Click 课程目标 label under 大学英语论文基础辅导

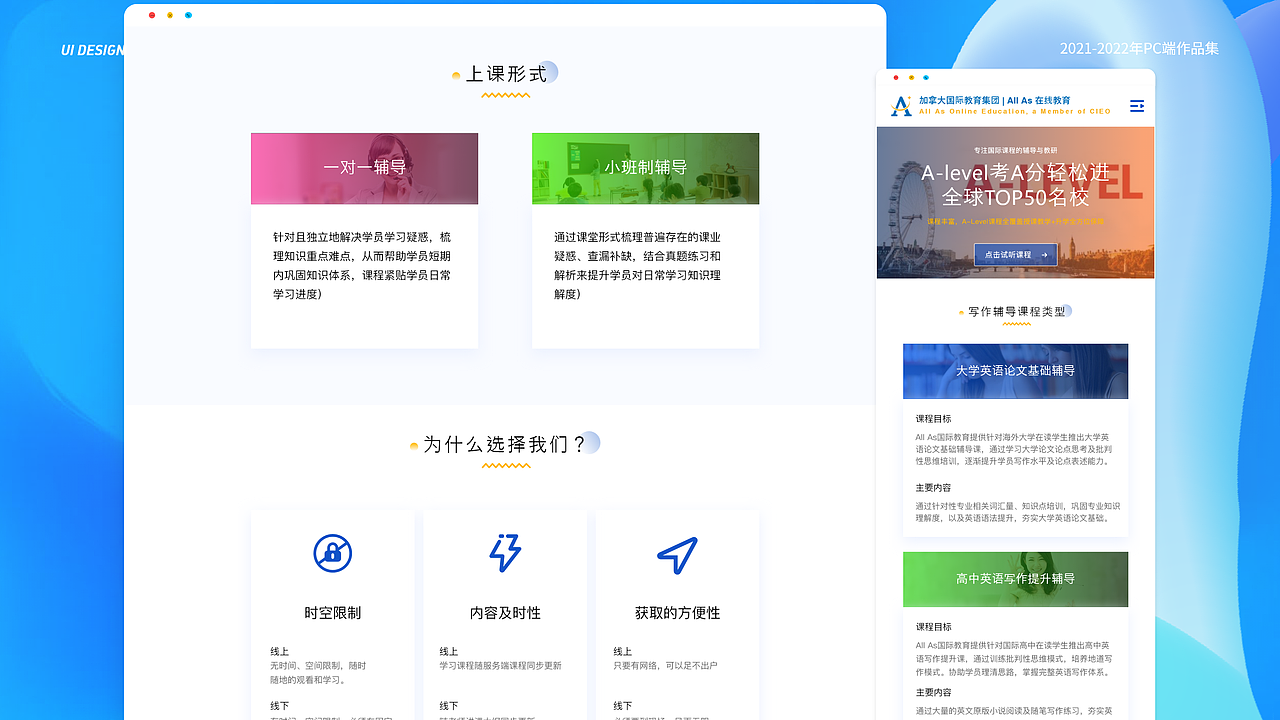click(x=933, y=419)
